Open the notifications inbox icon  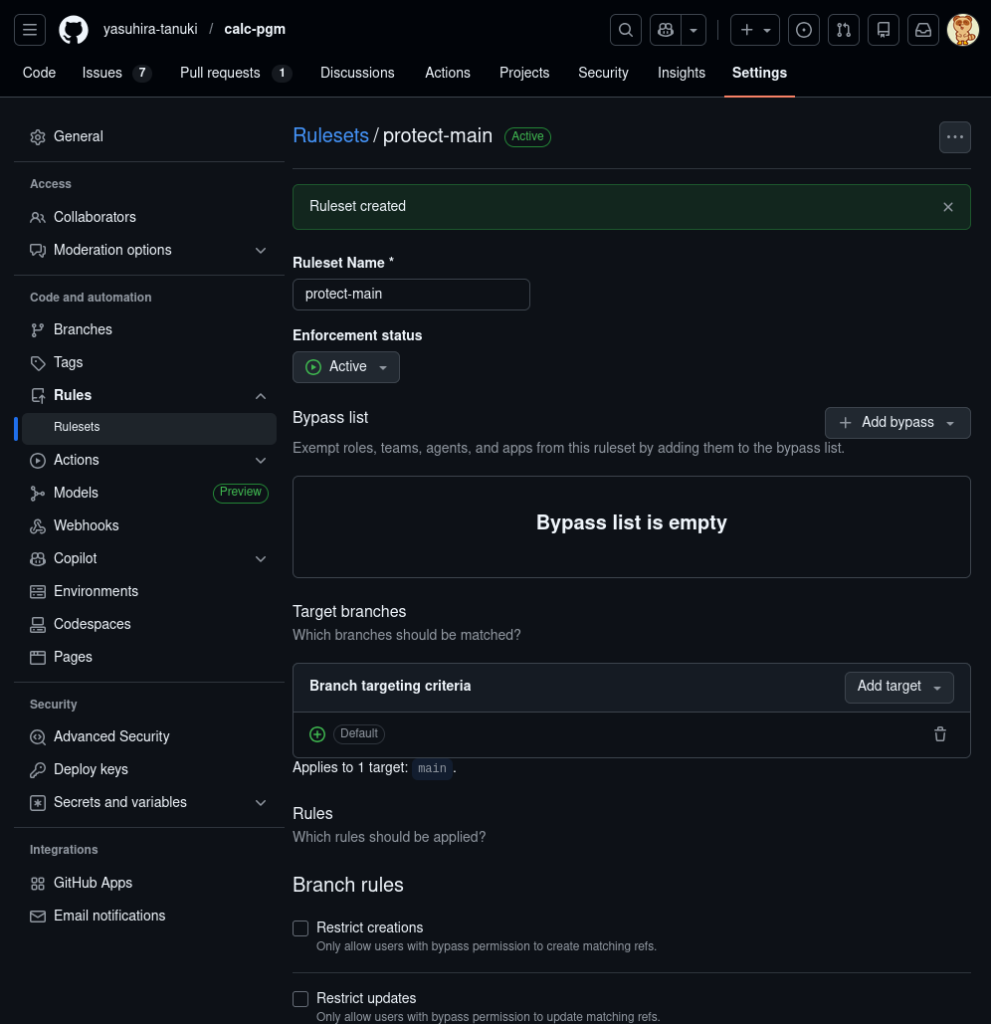click(923, 30)
